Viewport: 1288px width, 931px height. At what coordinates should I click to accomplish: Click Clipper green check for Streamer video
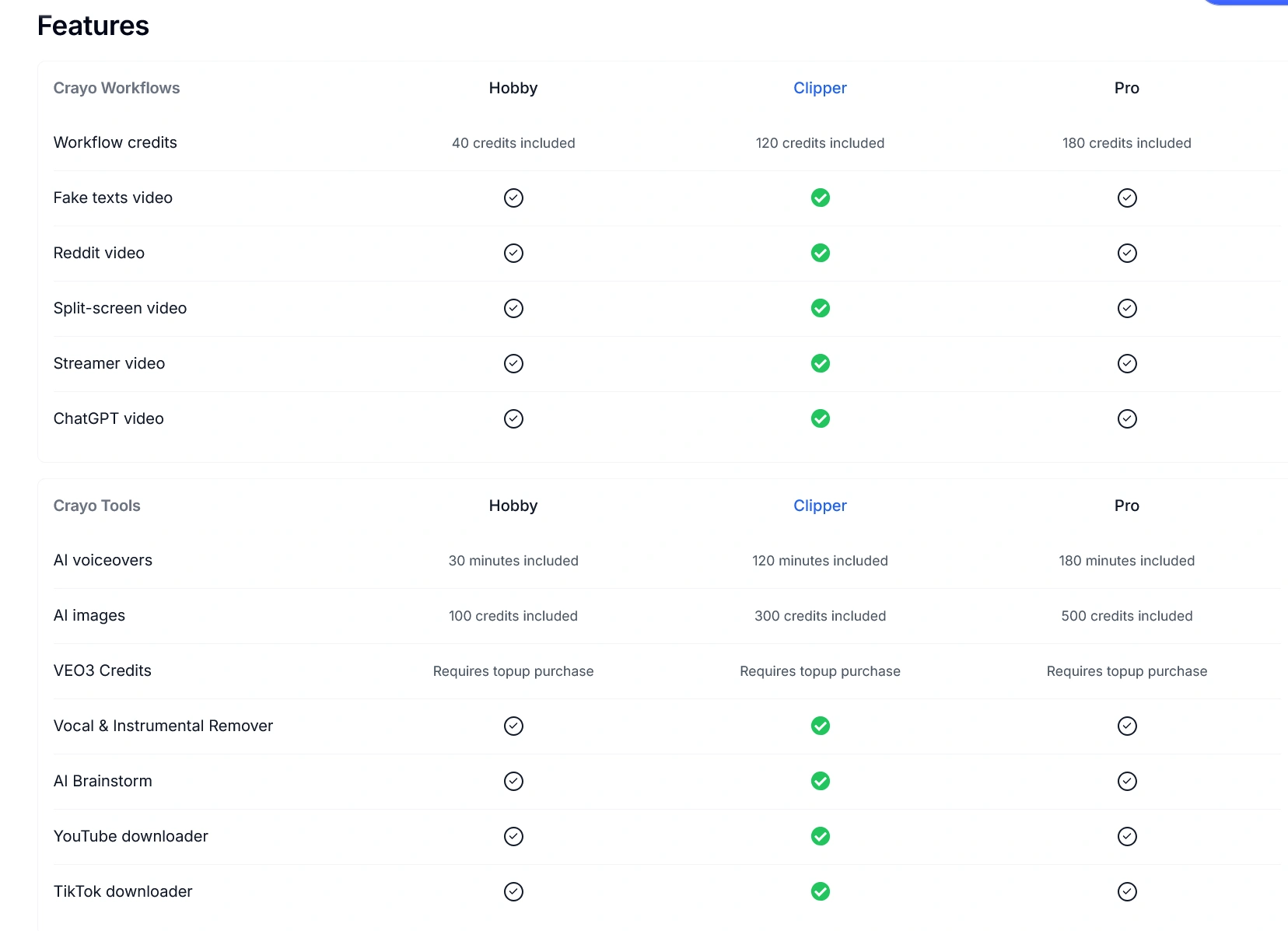point(820,363)
